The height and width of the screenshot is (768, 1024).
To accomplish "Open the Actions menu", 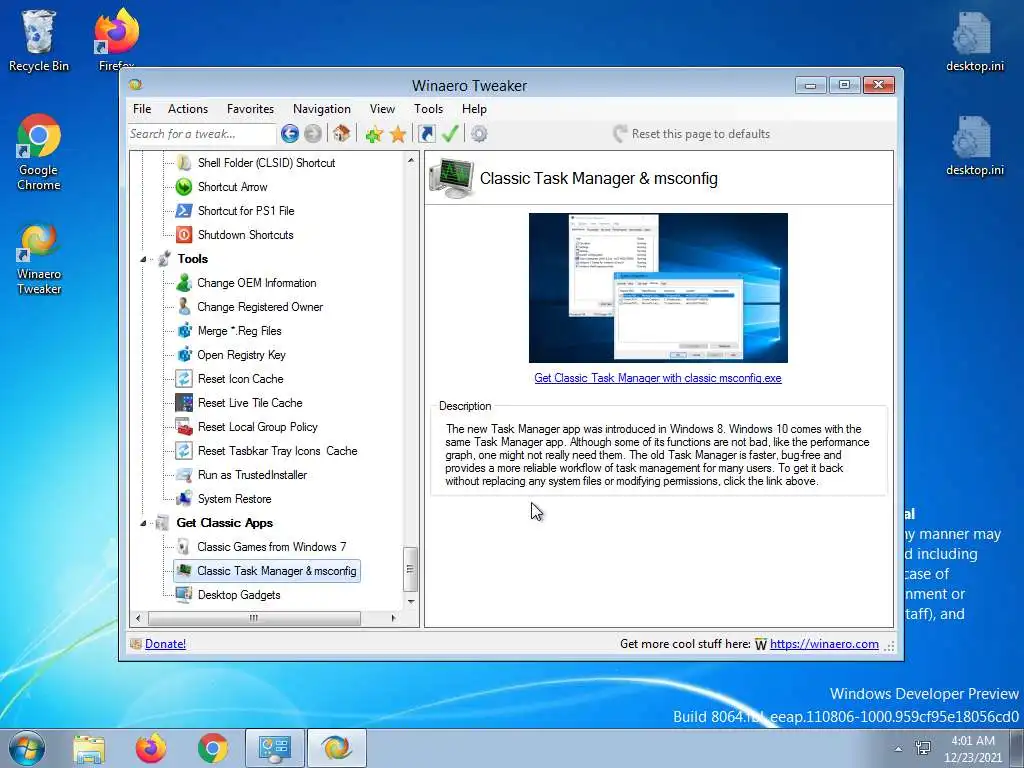I will [x=188, y=109].
